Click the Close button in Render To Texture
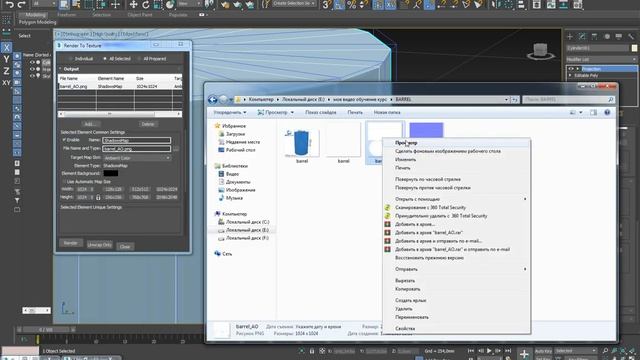 [125, 247]
